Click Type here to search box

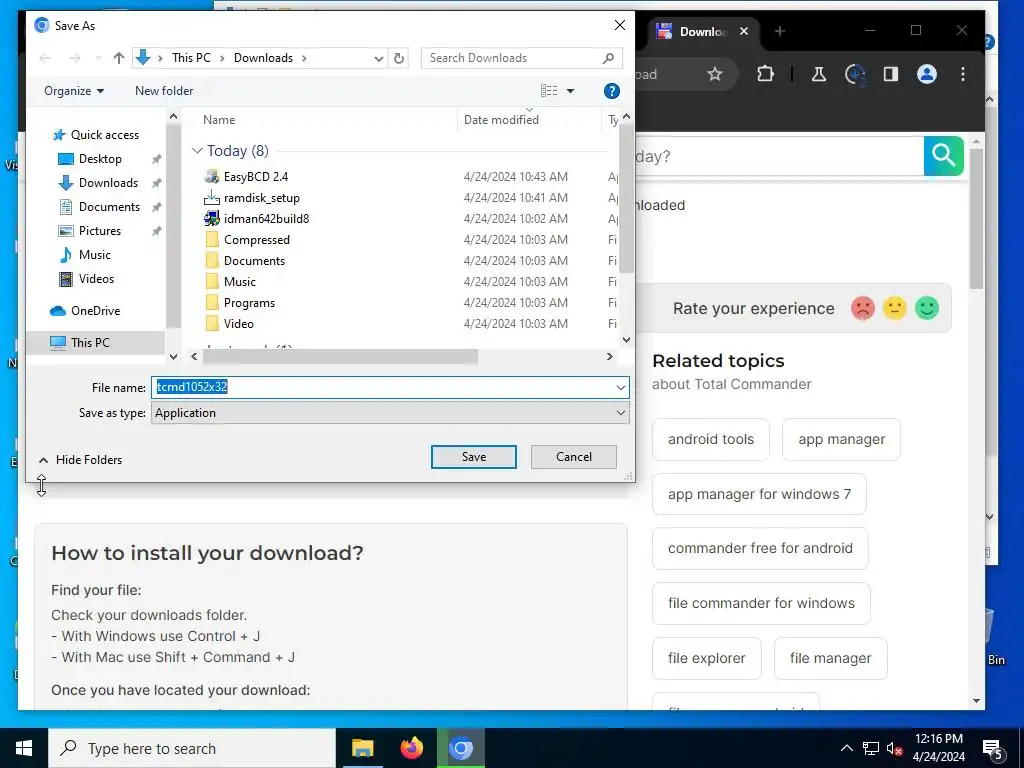click(191, 748)
